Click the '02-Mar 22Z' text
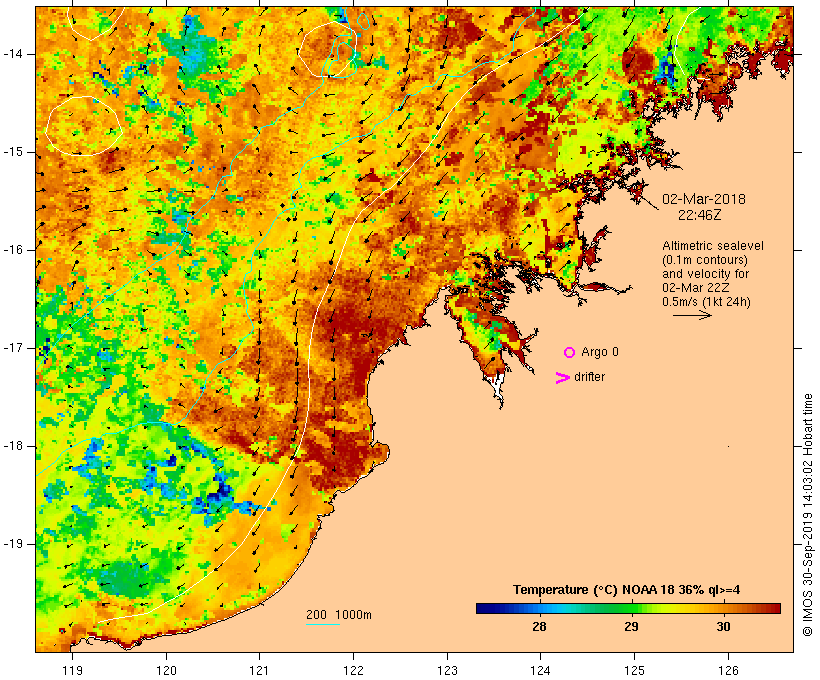Image resolution: width=820 pixels, height=680 pixels. [x=696, y=288]
